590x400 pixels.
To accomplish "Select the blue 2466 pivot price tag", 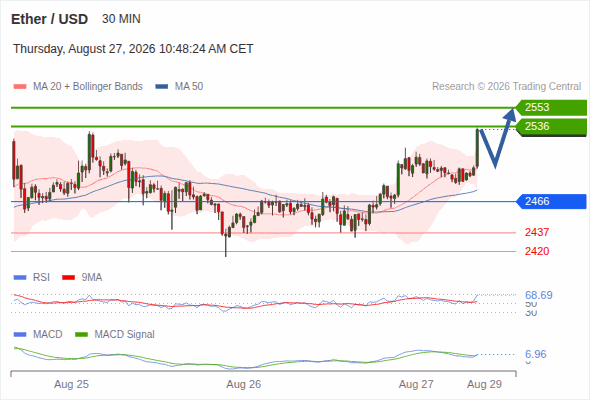I will pos(551,201).
